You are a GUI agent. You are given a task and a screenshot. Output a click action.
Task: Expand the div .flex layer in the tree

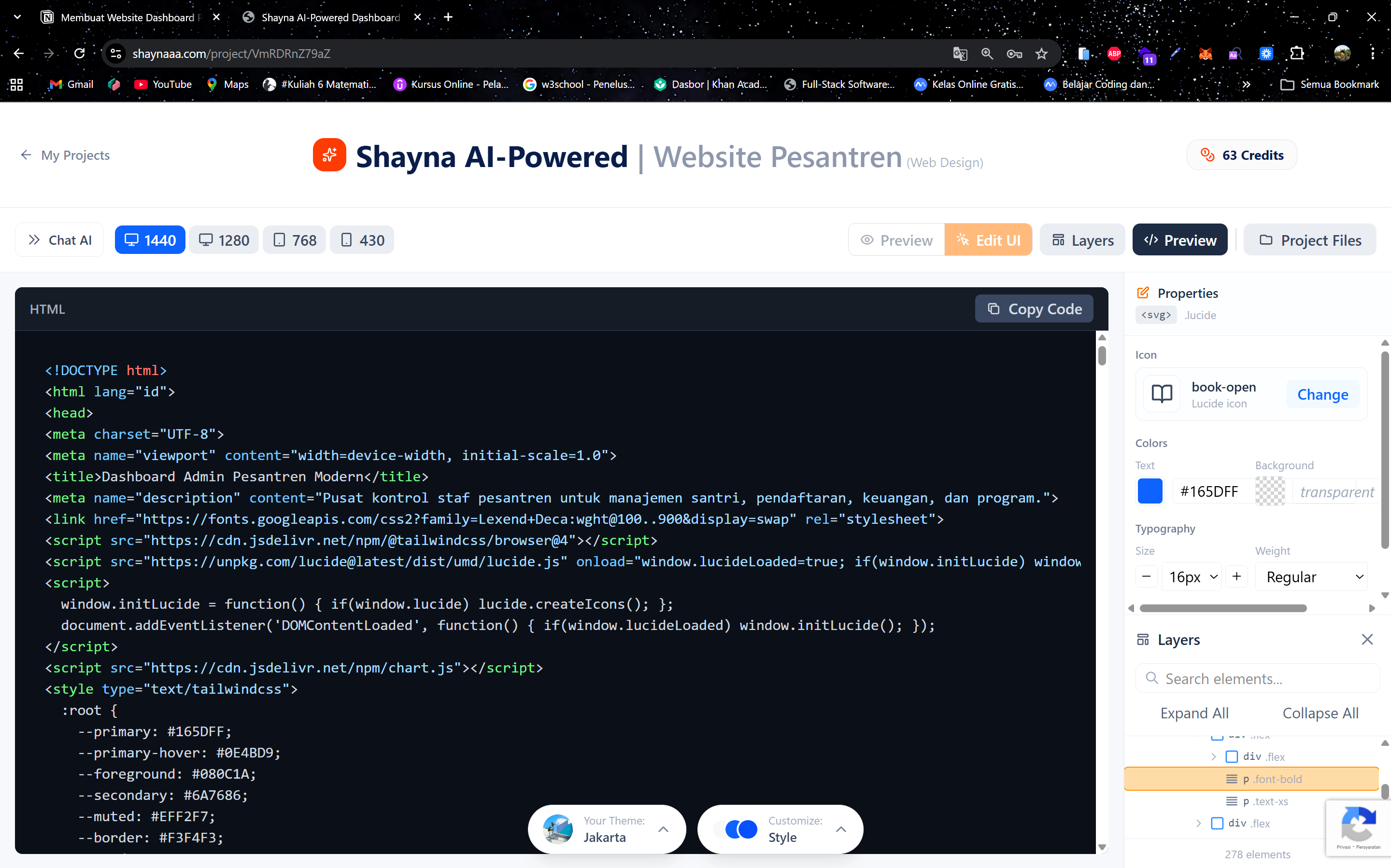1214,756
